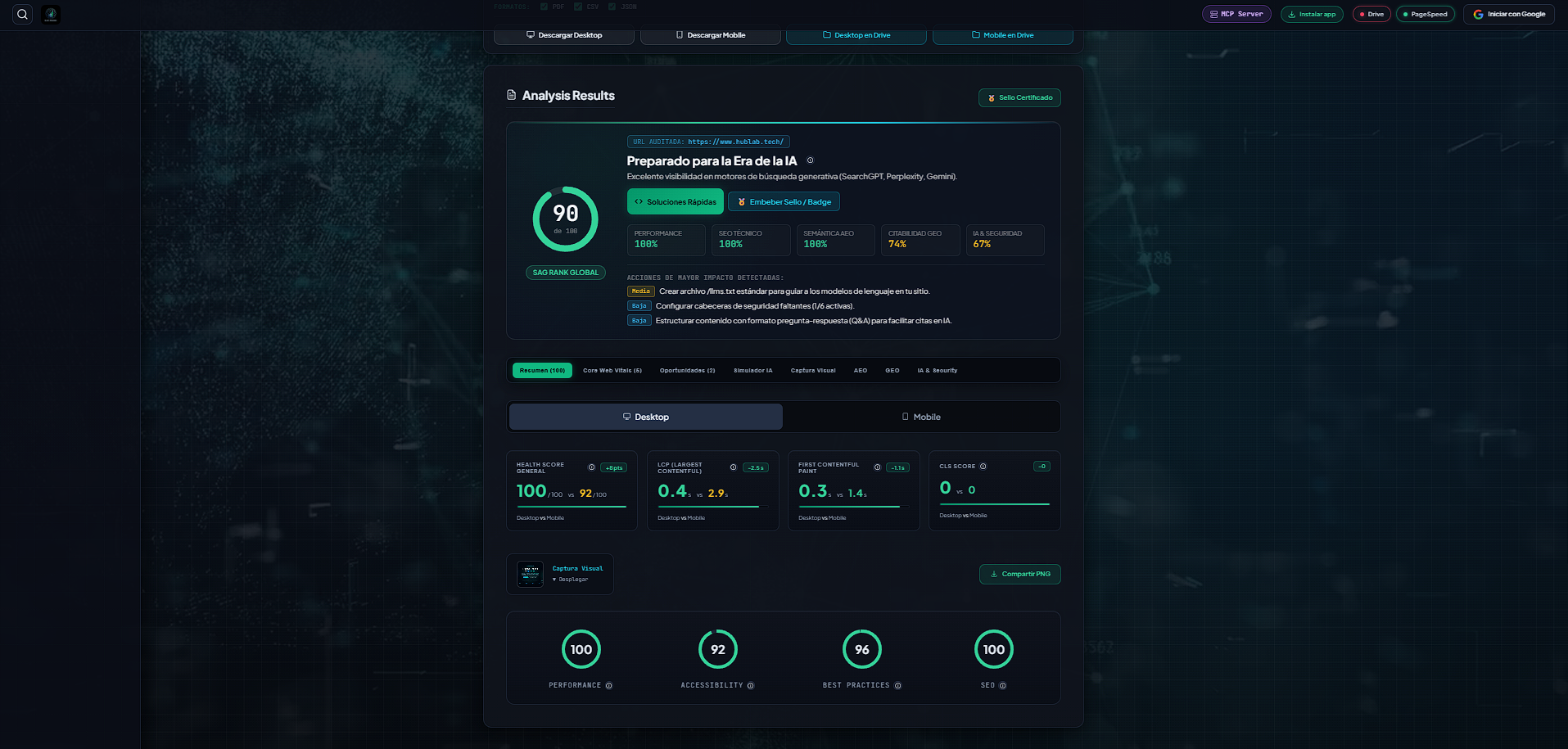The height and width of the screenshot is (749, 1568).
Task: Toggle the PDF format checkbox
Action: tap(544, 7)
